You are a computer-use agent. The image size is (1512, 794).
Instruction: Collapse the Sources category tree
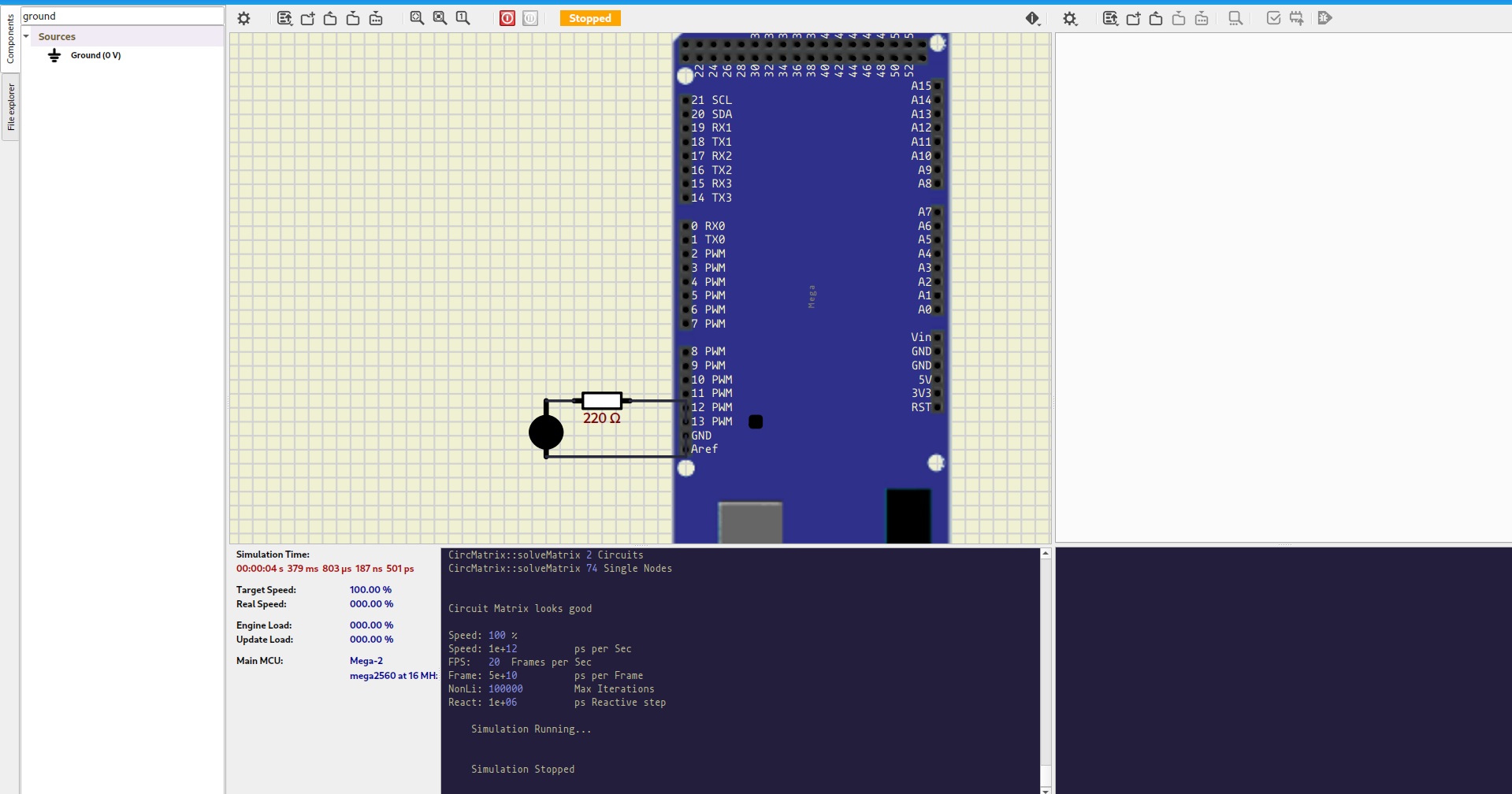tap(26, 36)
